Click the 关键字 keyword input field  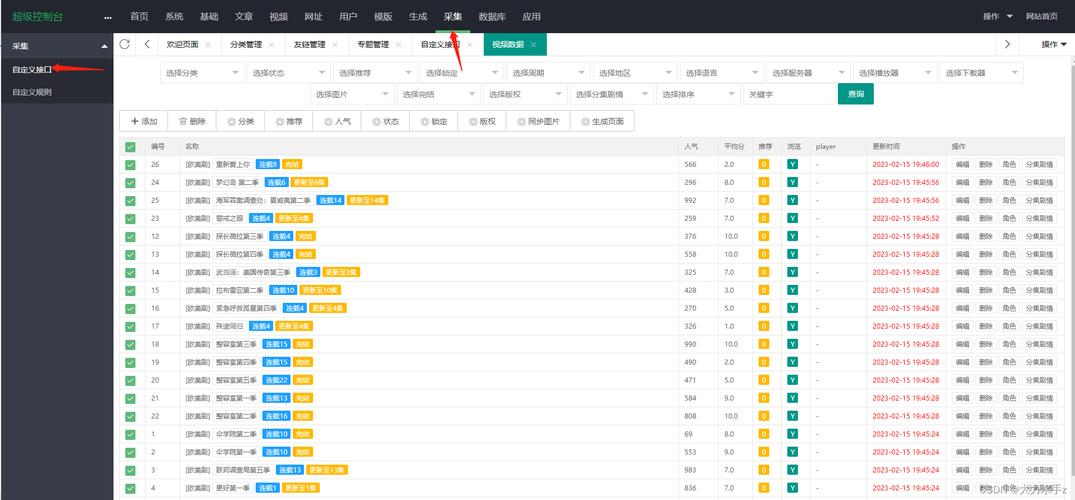788,94
